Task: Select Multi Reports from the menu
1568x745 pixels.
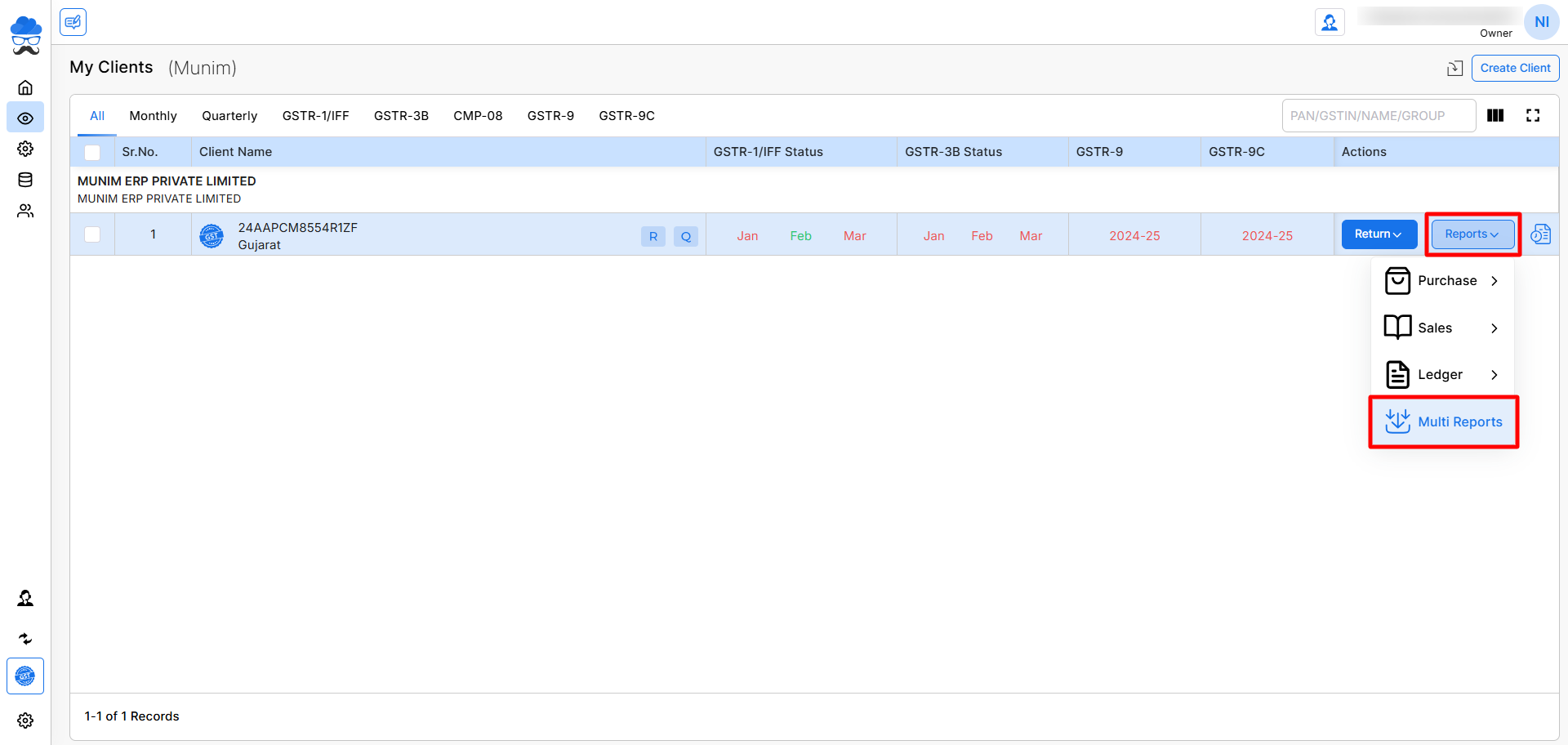Action: (1444, 422)
